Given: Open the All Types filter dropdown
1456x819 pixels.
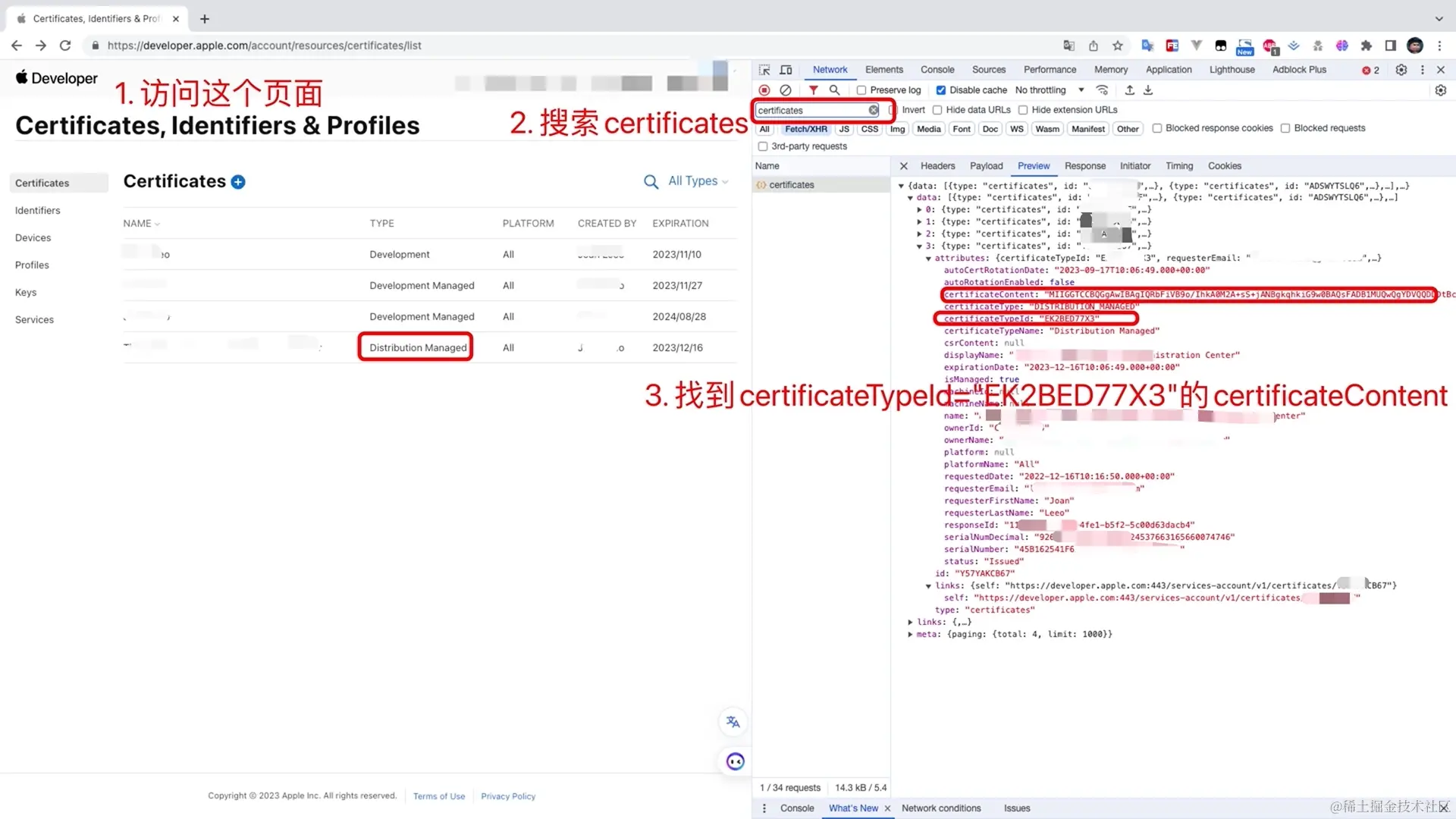Looking at the screenshot, I should click(698, 181).
